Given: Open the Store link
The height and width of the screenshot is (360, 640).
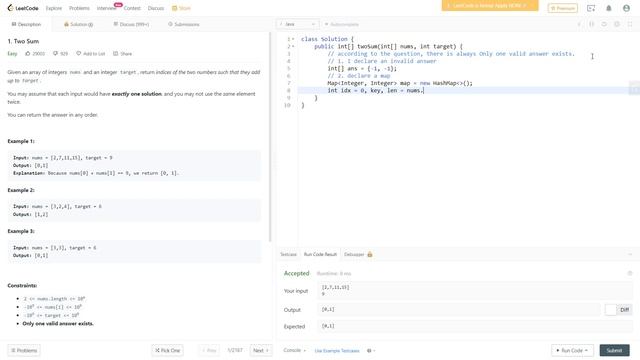Looking at the screenshot, I should coord(181,8).
